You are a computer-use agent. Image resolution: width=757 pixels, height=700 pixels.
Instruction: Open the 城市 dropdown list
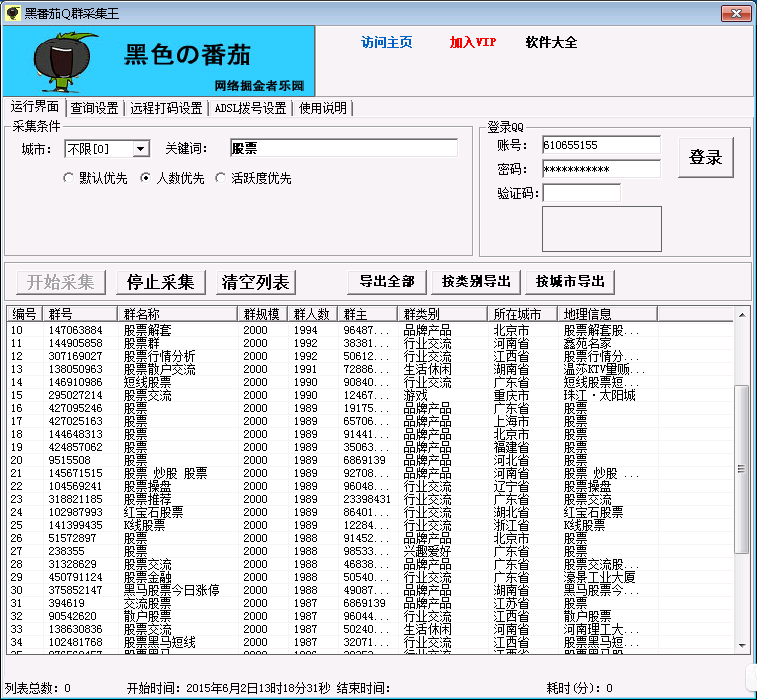click(x=140, y=149)
